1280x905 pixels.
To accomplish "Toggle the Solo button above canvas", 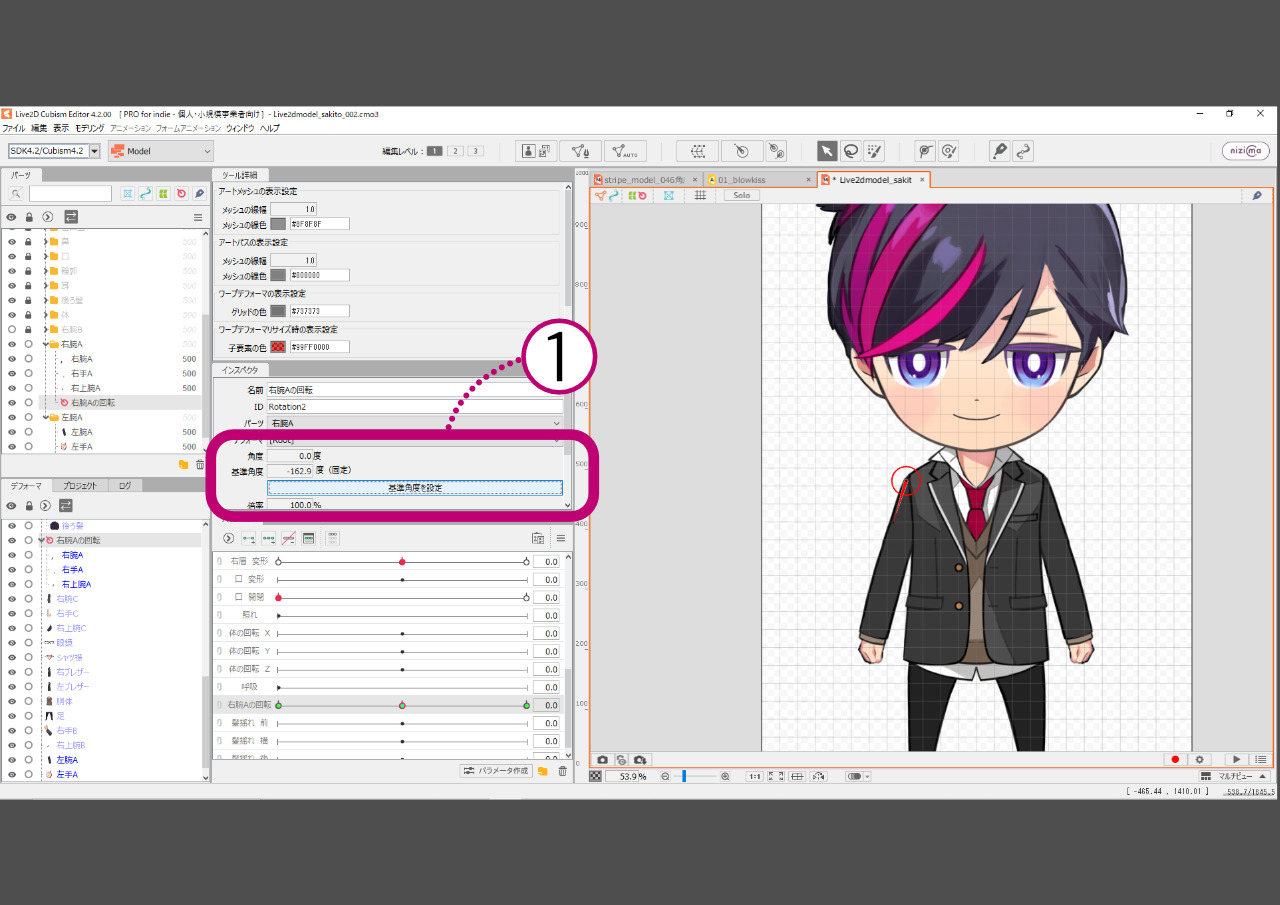I will click(x=741, y=195).
